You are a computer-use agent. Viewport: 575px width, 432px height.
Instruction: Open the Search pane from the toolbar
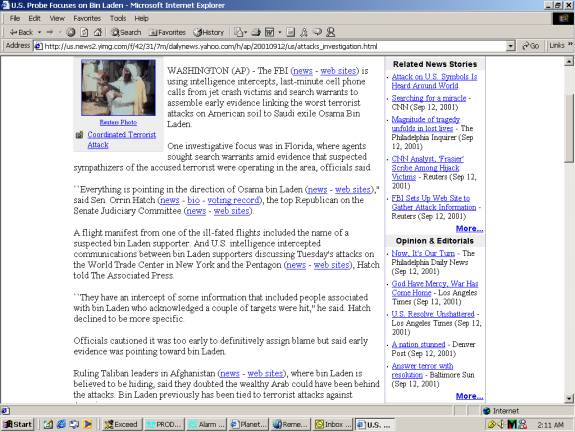[126, 32]
